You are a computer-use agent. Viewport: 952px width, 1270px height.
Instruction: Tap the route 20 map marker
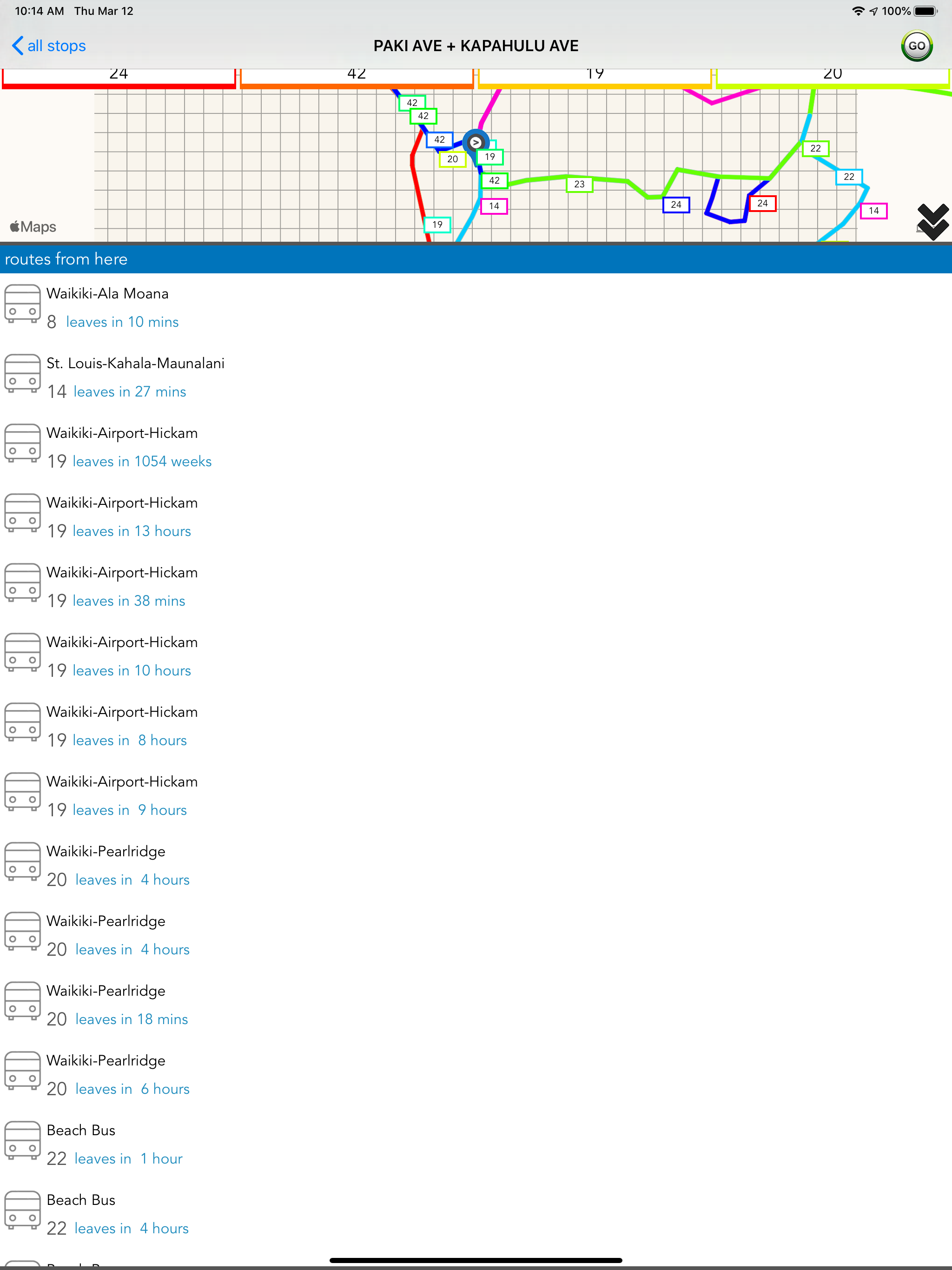[452, 159]
